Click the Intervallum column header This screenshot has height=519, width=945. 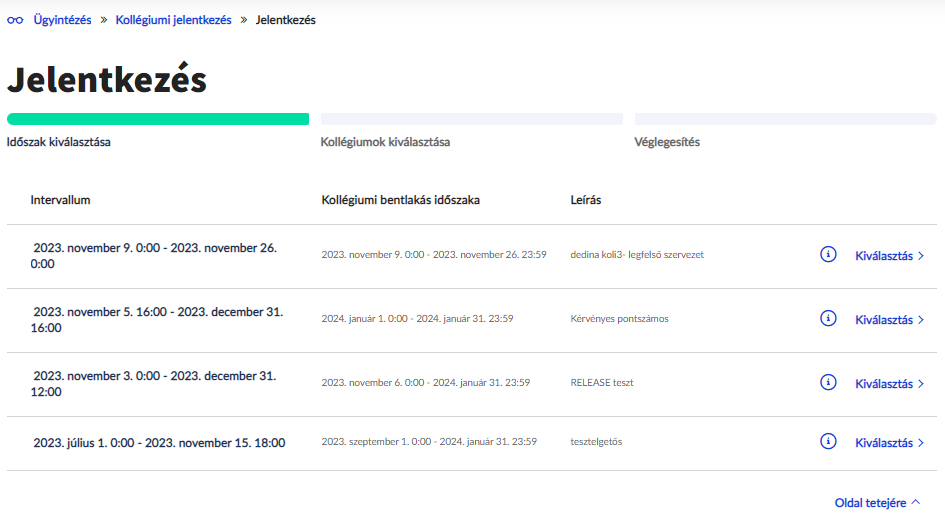60,200
